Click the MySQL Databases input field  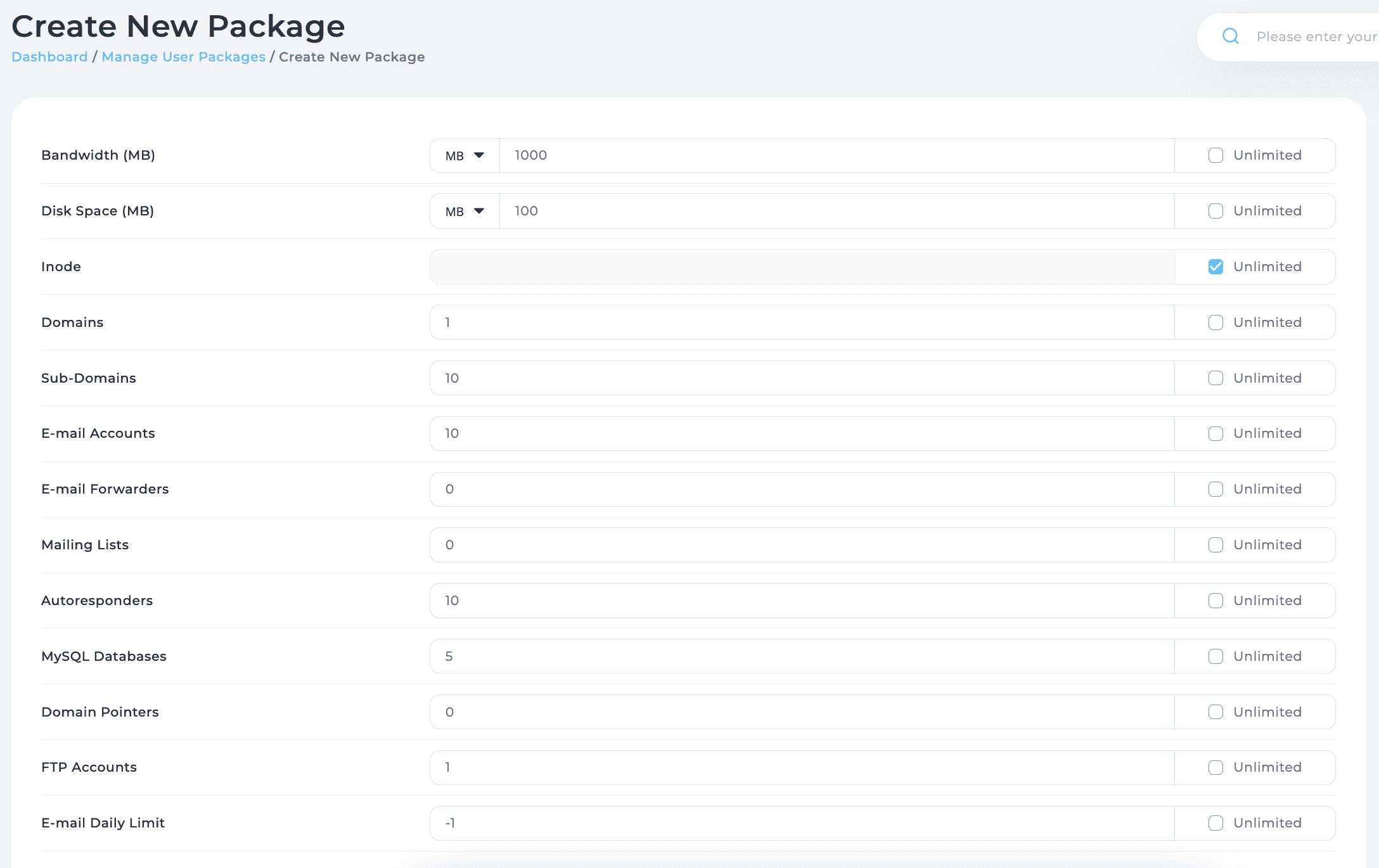point(802,656)
